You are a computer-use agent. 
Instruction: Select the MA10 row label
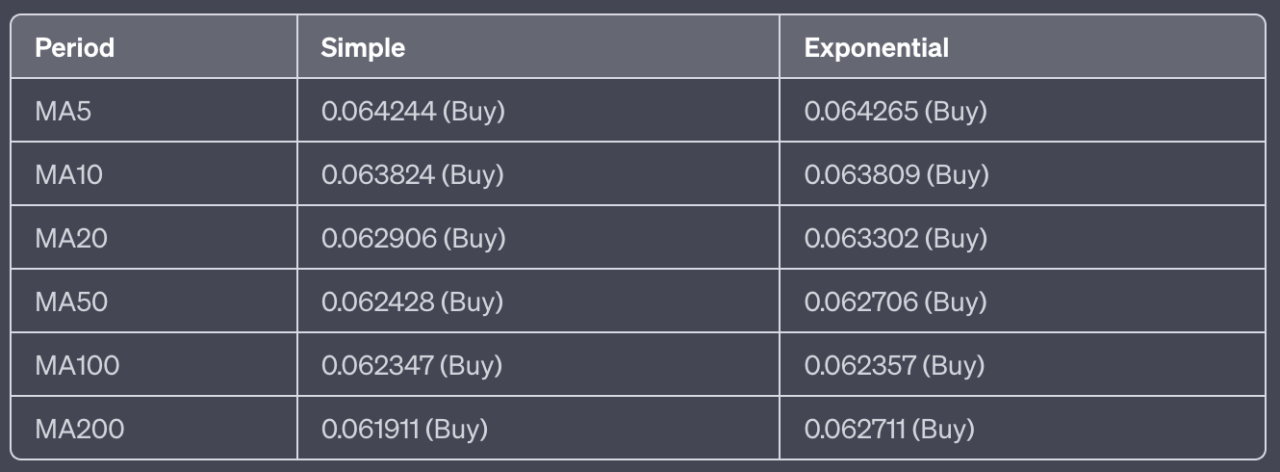(69, 175)
